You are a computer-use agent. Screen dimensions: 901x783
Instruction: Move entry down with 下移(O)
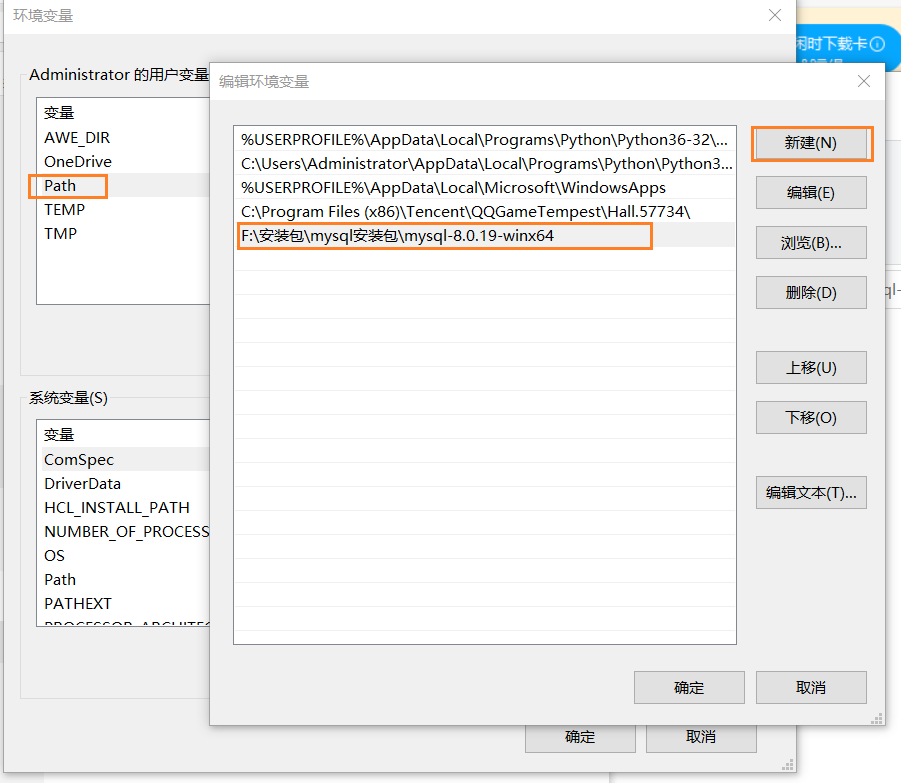810,417
